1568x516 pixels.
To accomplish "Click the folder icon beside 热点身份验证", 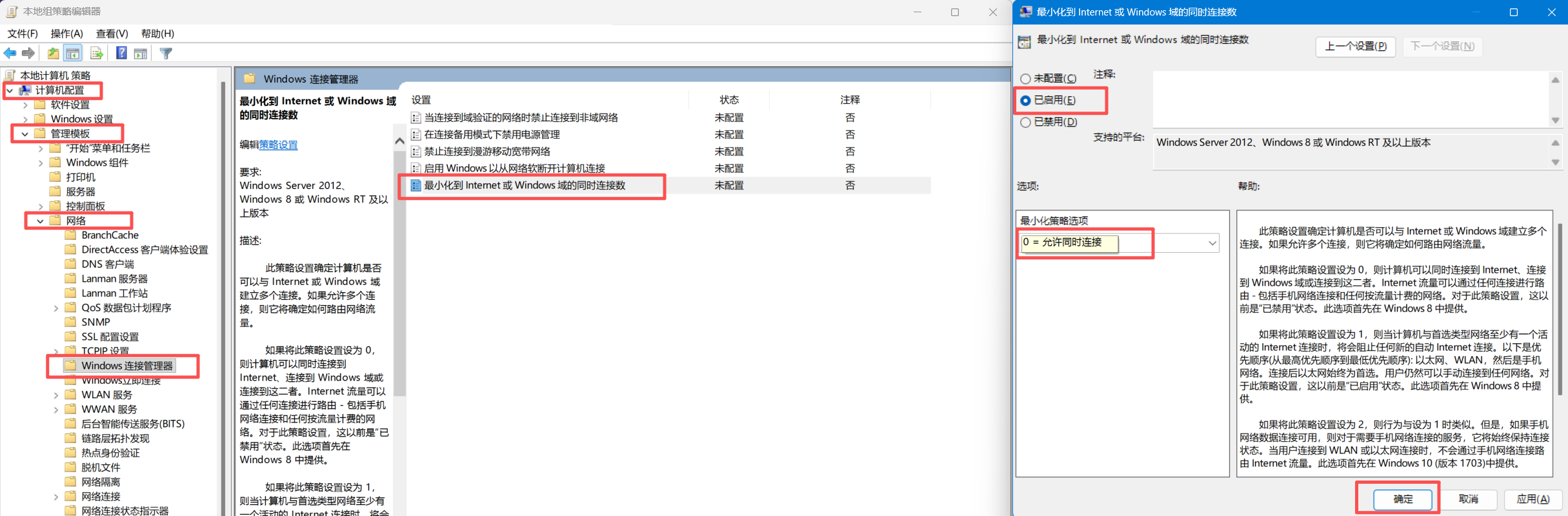I will [x=71, y=453].
